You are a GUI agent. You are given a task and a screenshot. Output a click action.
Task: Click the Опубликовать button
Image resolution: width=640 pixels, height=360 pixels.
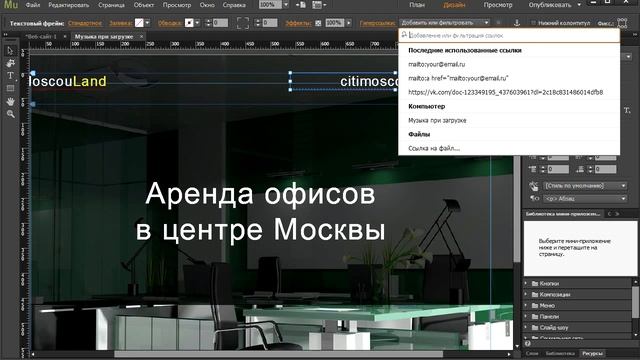click(x=550, y=5)
